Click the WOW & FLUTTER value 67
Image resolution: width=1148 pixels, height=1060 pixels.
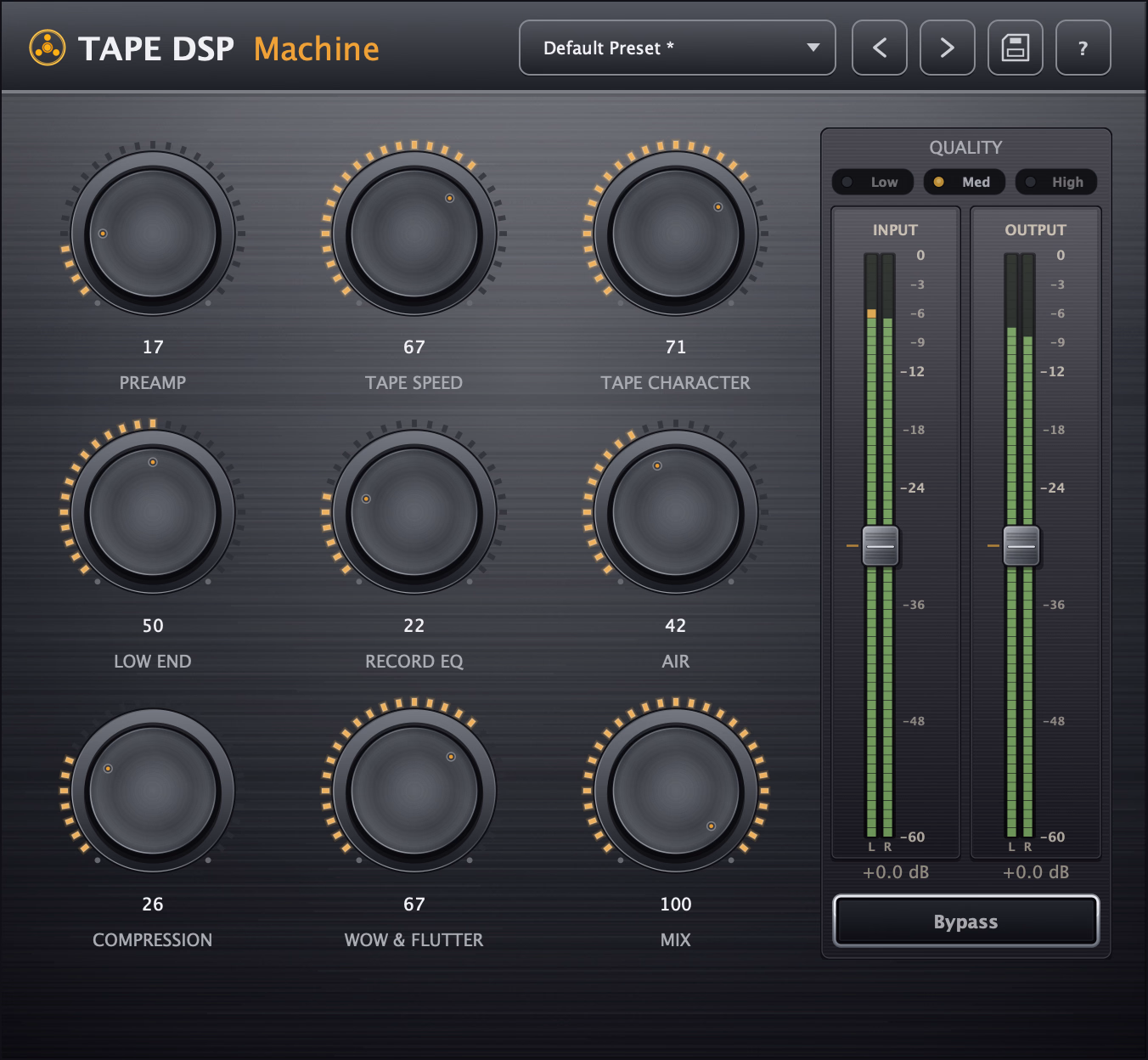click(x=414, y=905)
